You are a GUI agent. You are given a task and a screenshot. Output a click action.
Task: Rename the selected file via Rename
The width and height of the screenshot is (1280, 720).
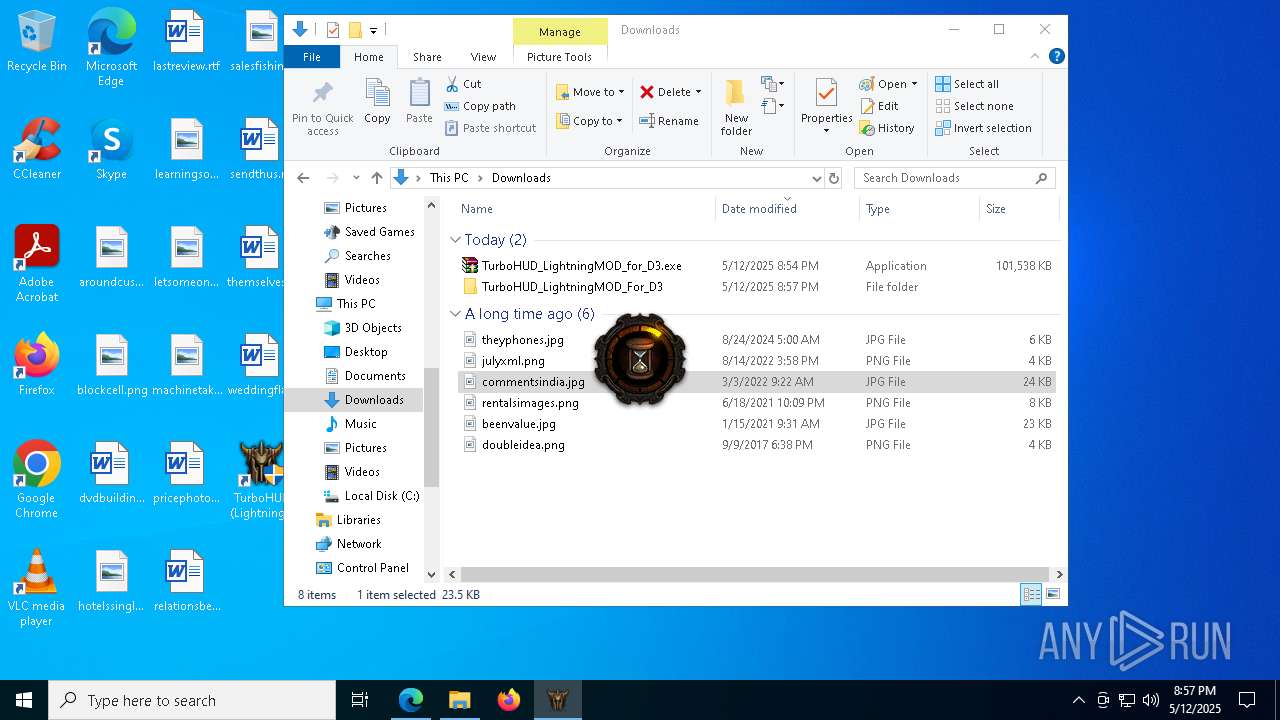669,121
